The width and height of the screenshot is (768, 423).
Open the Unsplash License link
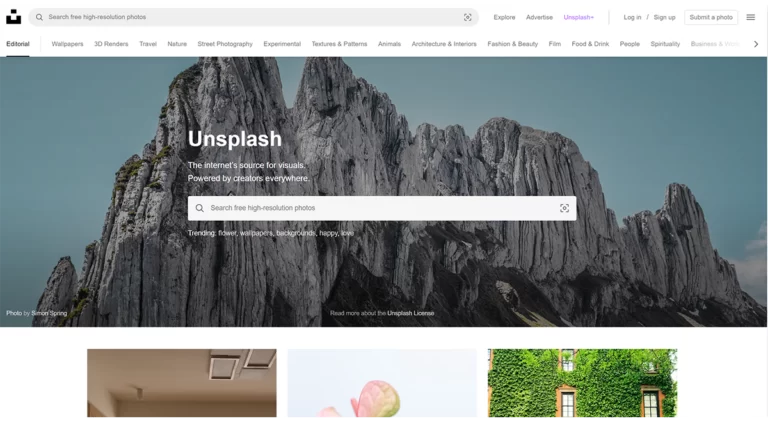click(x=410, y=313)
